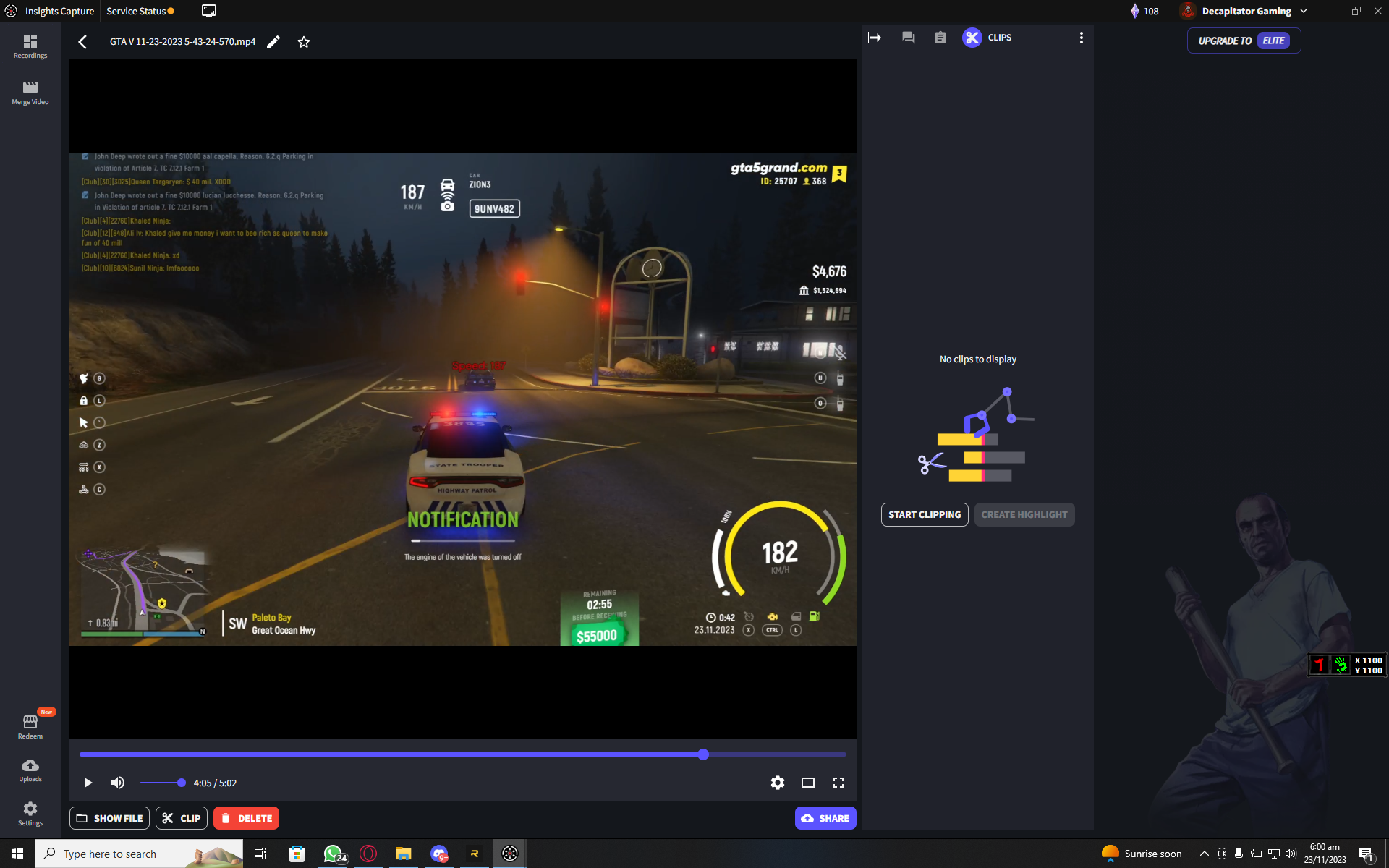Delete the recording
The height and width of the screenshot is (868, 1389).
(246, 818)
